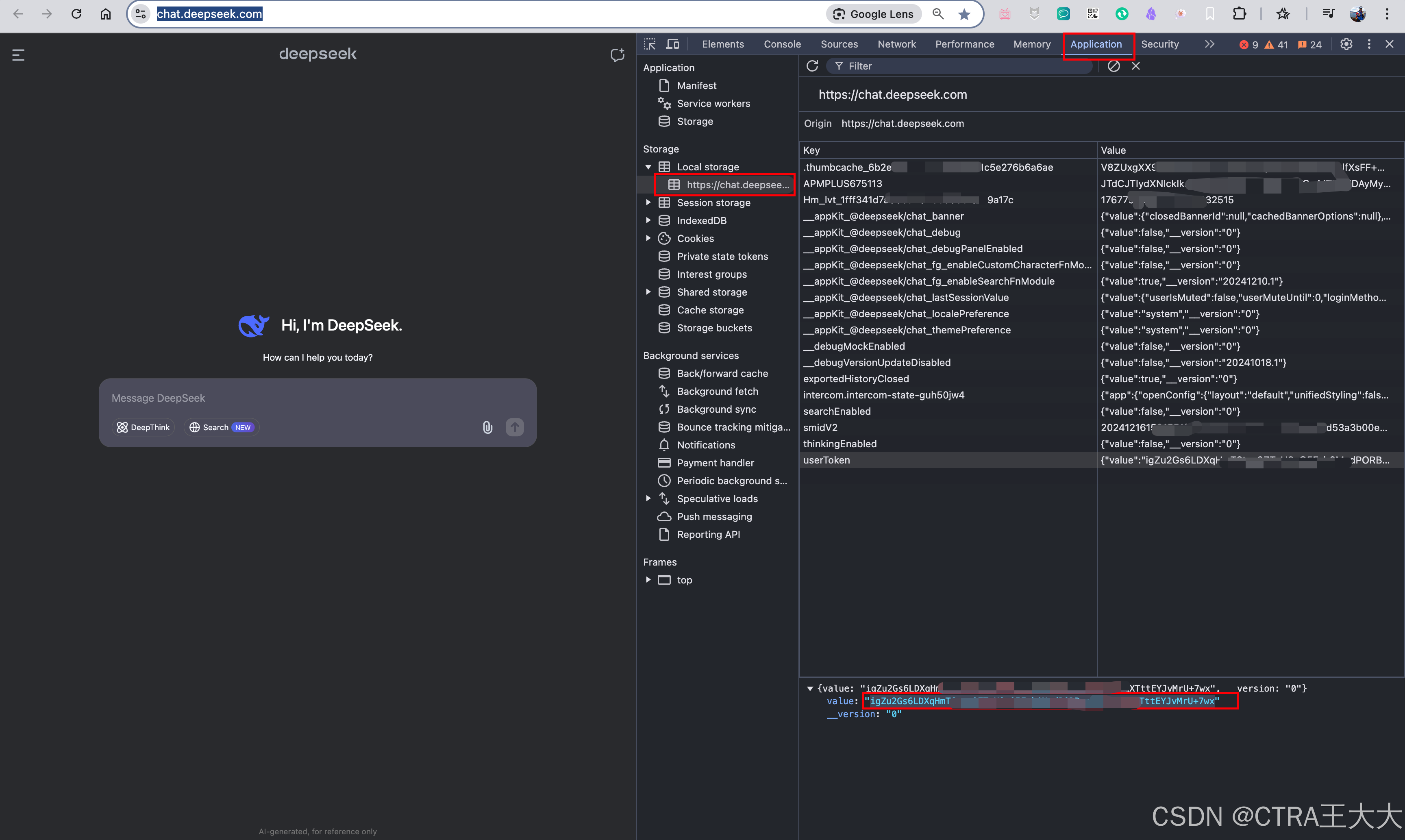This screenshot has width=1405, height=840.
Task: Select the thinkingEnabled key row
Action: (1101, 444)
